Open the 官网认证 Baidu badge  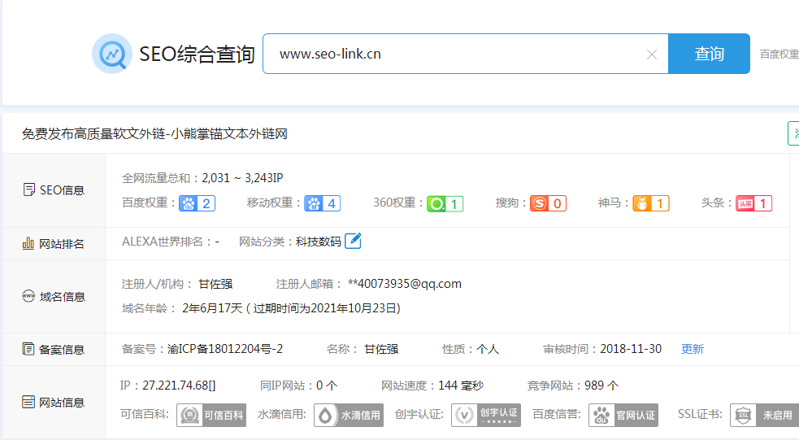coord(623,415)
